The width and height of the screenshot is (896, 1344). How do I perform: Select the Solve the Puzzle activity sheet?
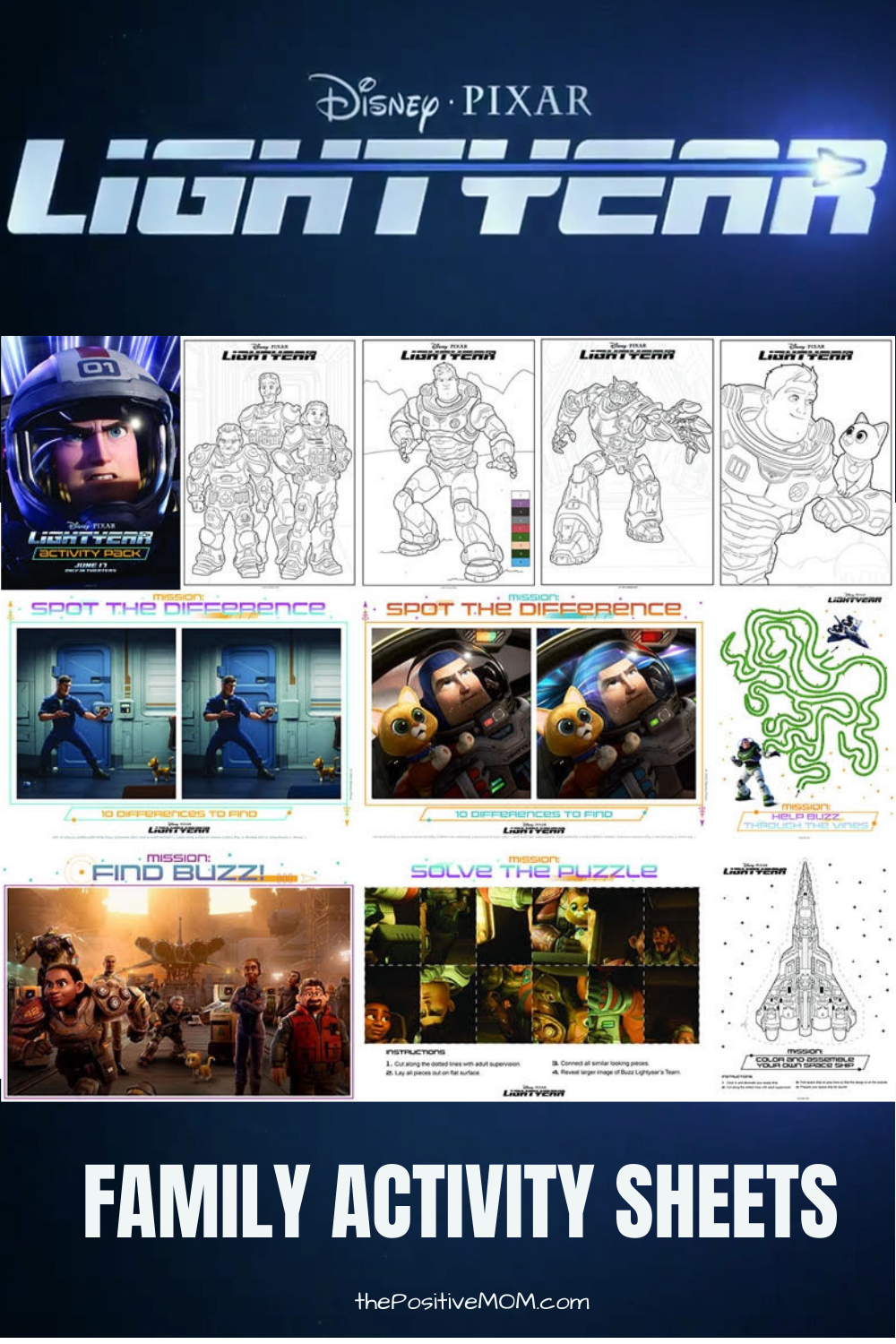(533, 977)
